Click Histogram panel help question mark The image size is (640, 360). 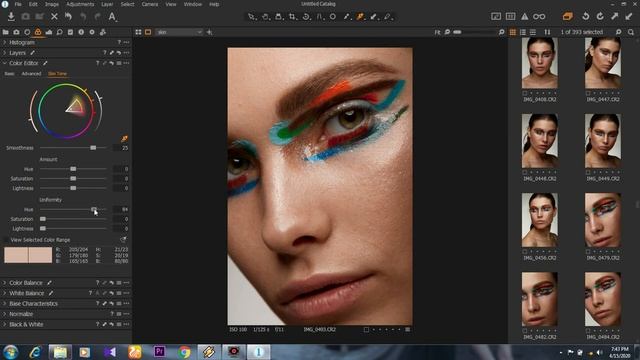119,42
